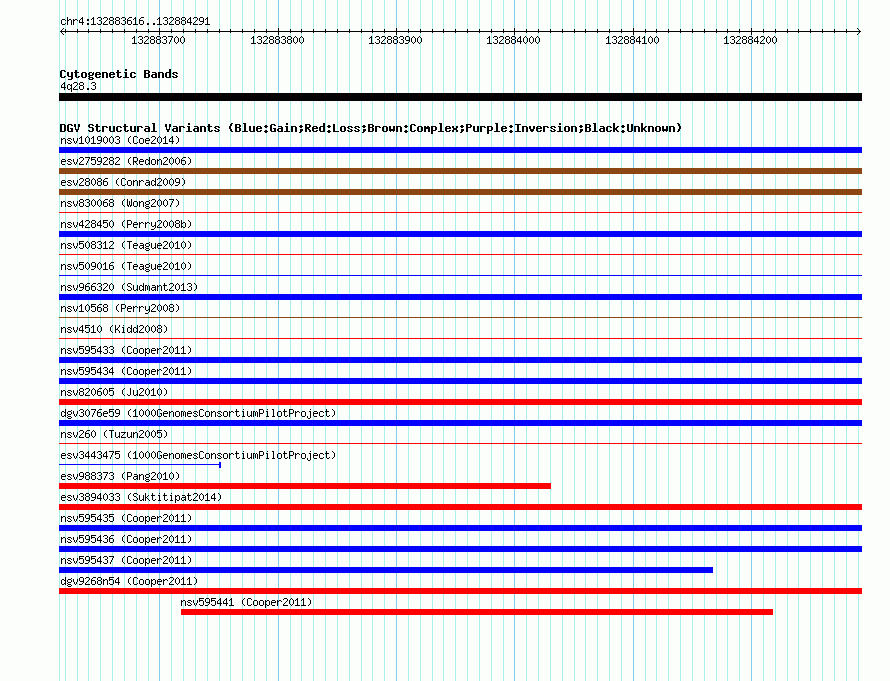
Task: Open the esv28086 (Conrad2009) label
Action: [123, 182]
